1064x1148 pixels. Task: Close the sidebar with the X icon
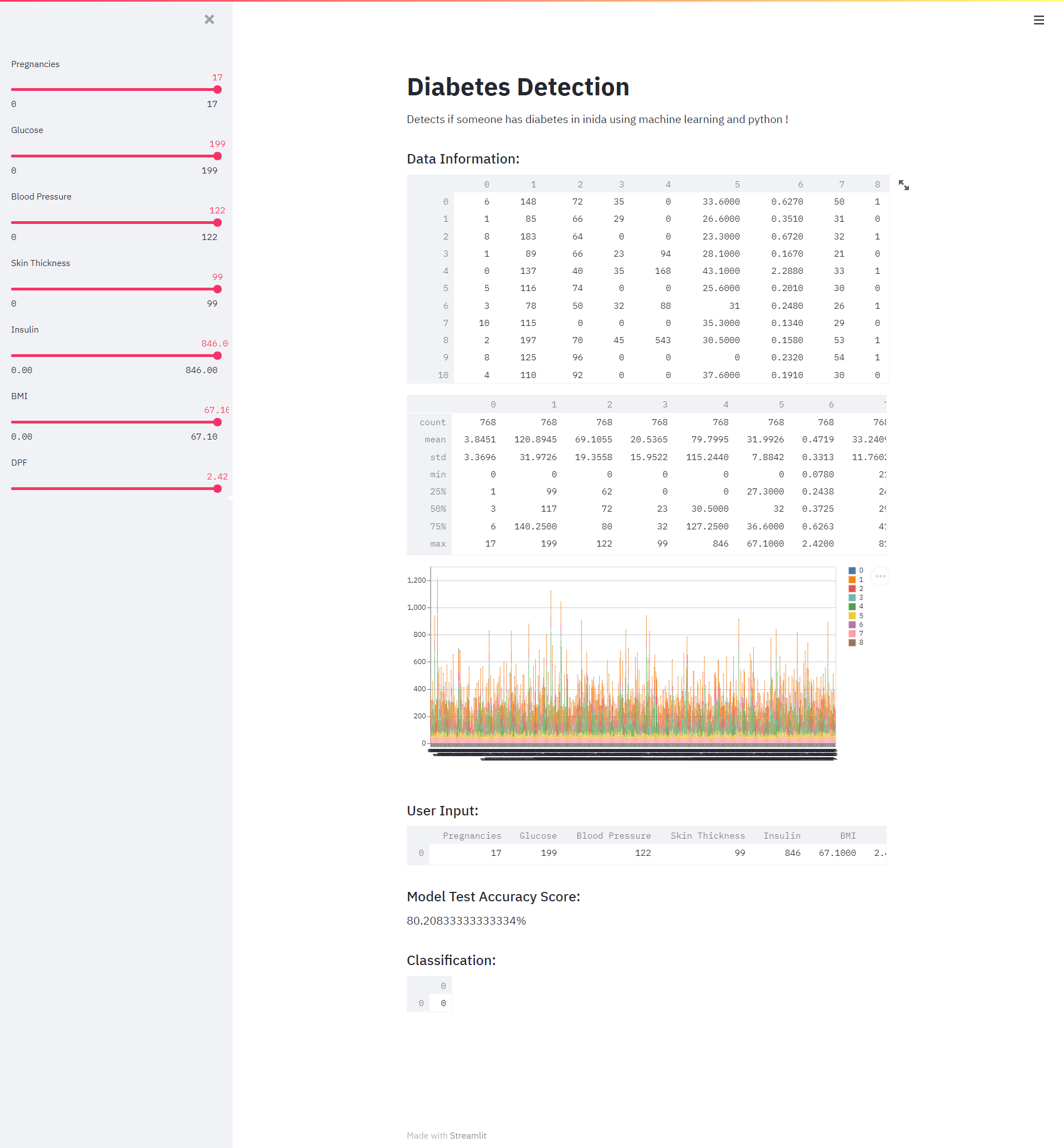click(x=209, y=19)
